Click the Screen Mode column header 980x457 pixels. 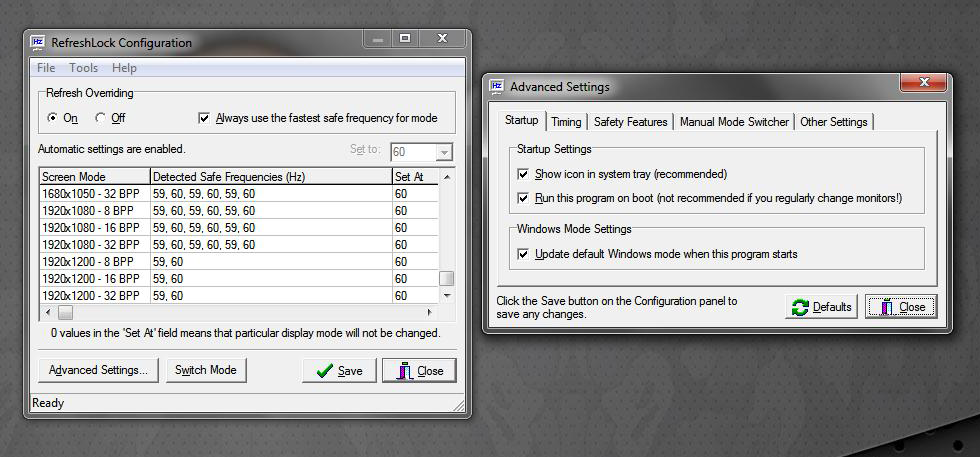tap(95, 177)
